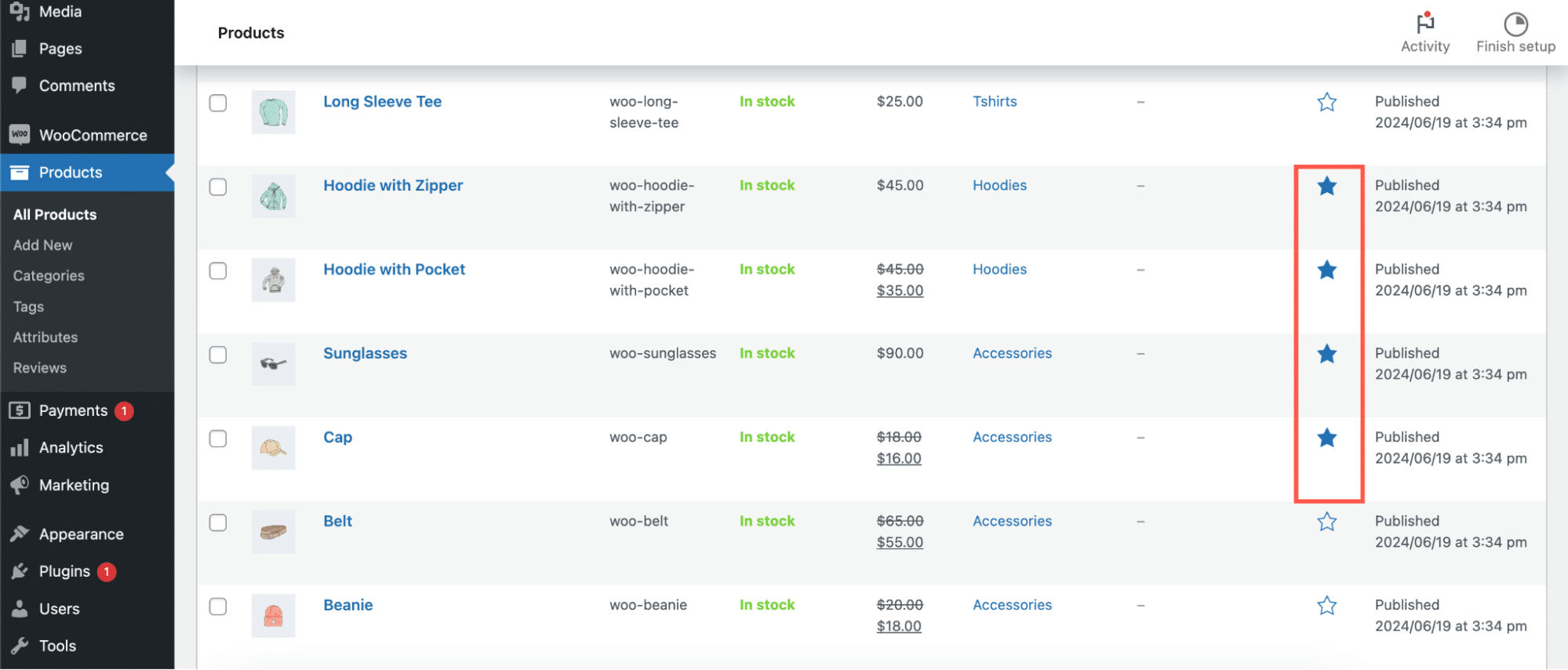Viewport: 1568px width, 670px height.
Task: Check the Beanie product row checkbox
Action: point(218,607)
